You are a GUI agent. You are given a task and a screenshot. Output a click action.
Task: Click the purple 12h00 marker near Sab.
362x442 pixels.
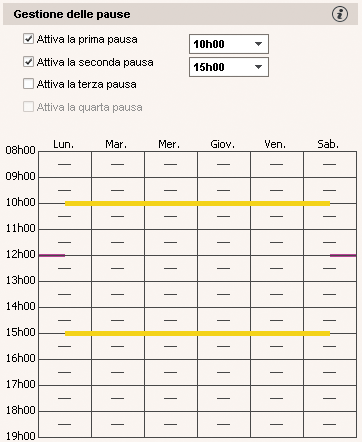tap(343, 255)
